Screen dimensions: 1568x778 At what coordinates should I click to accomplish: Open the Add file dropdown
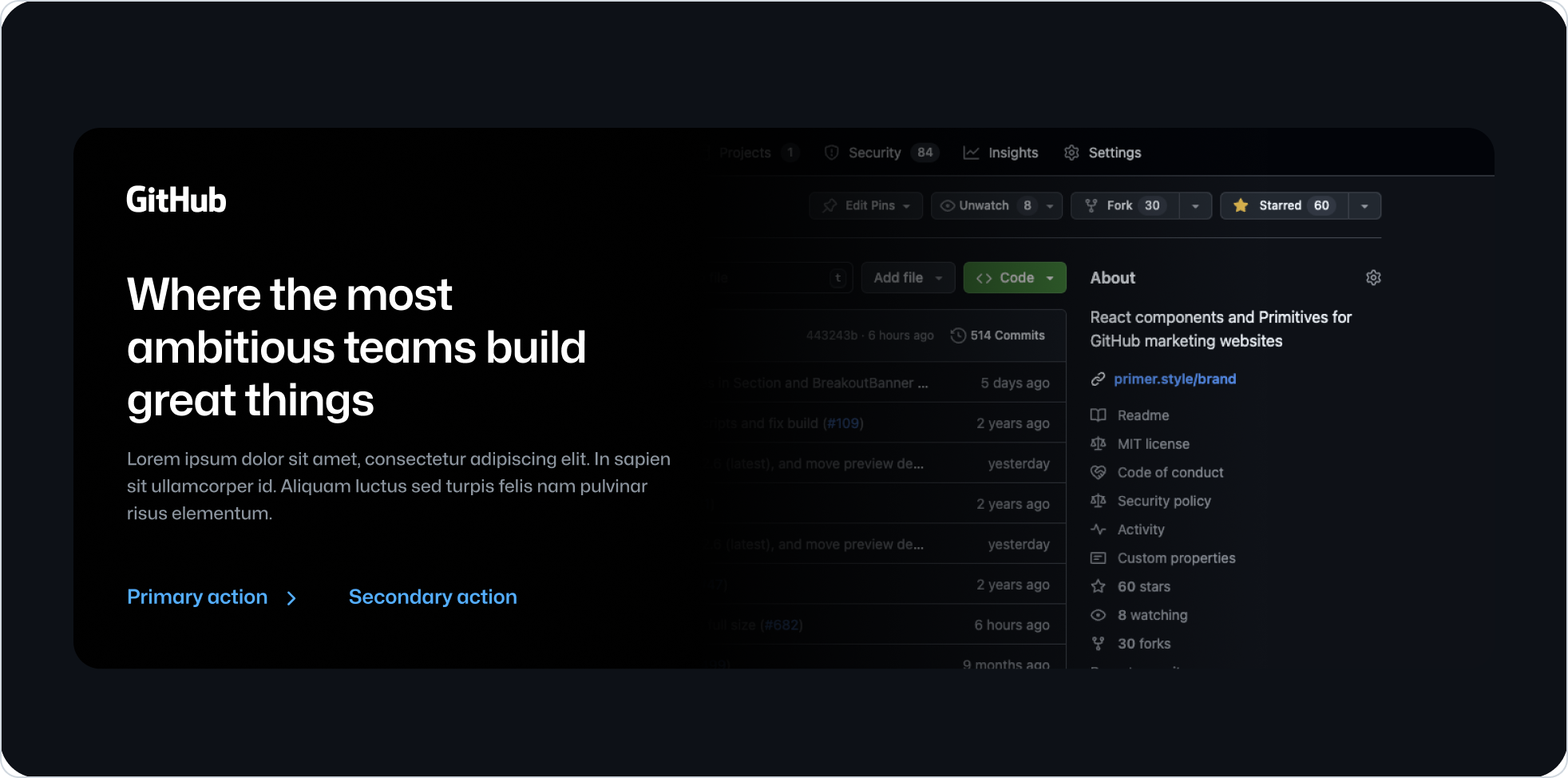[x=908, y=278]
